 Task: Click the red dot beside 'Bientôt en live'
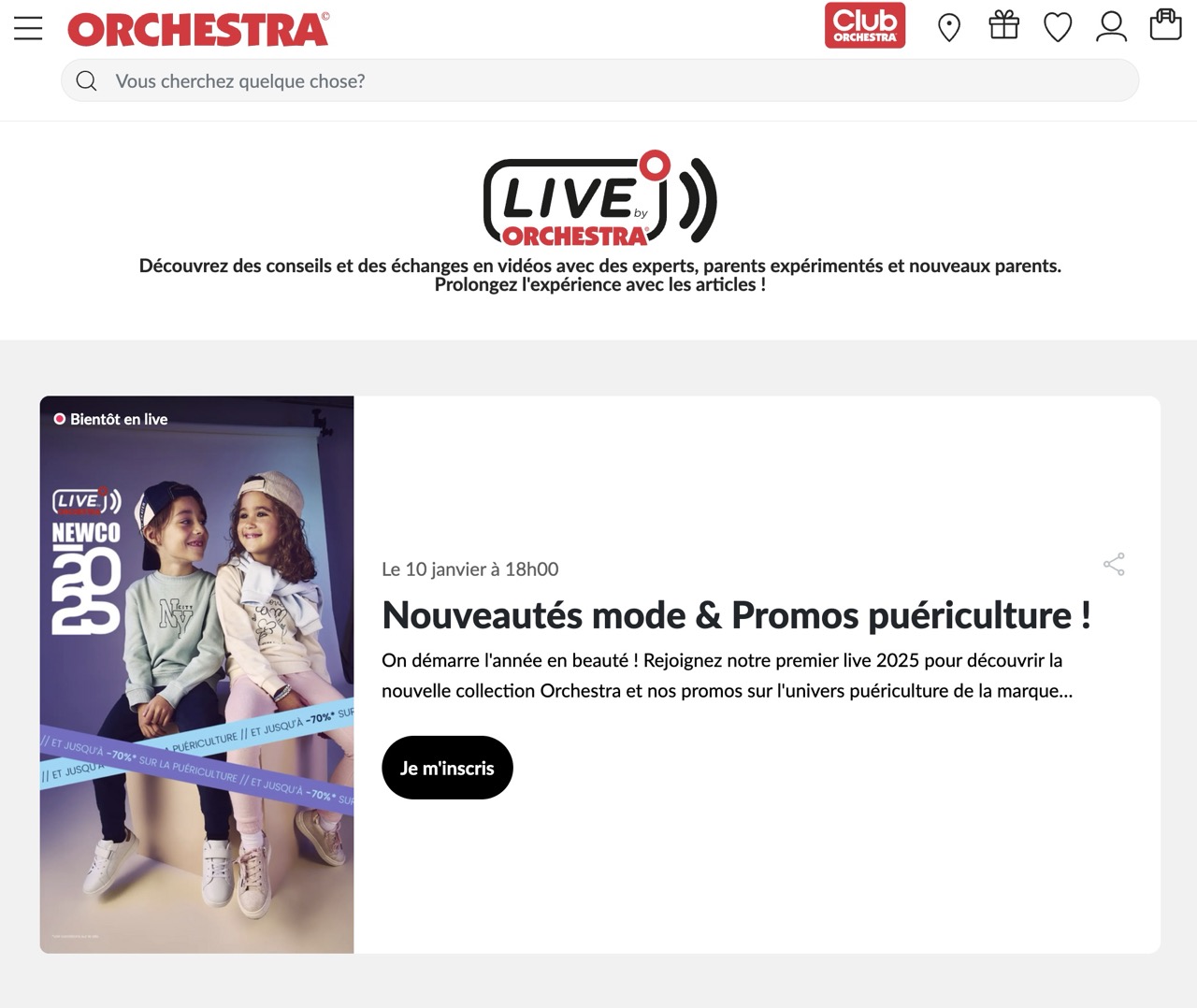(x=60, y=419)
